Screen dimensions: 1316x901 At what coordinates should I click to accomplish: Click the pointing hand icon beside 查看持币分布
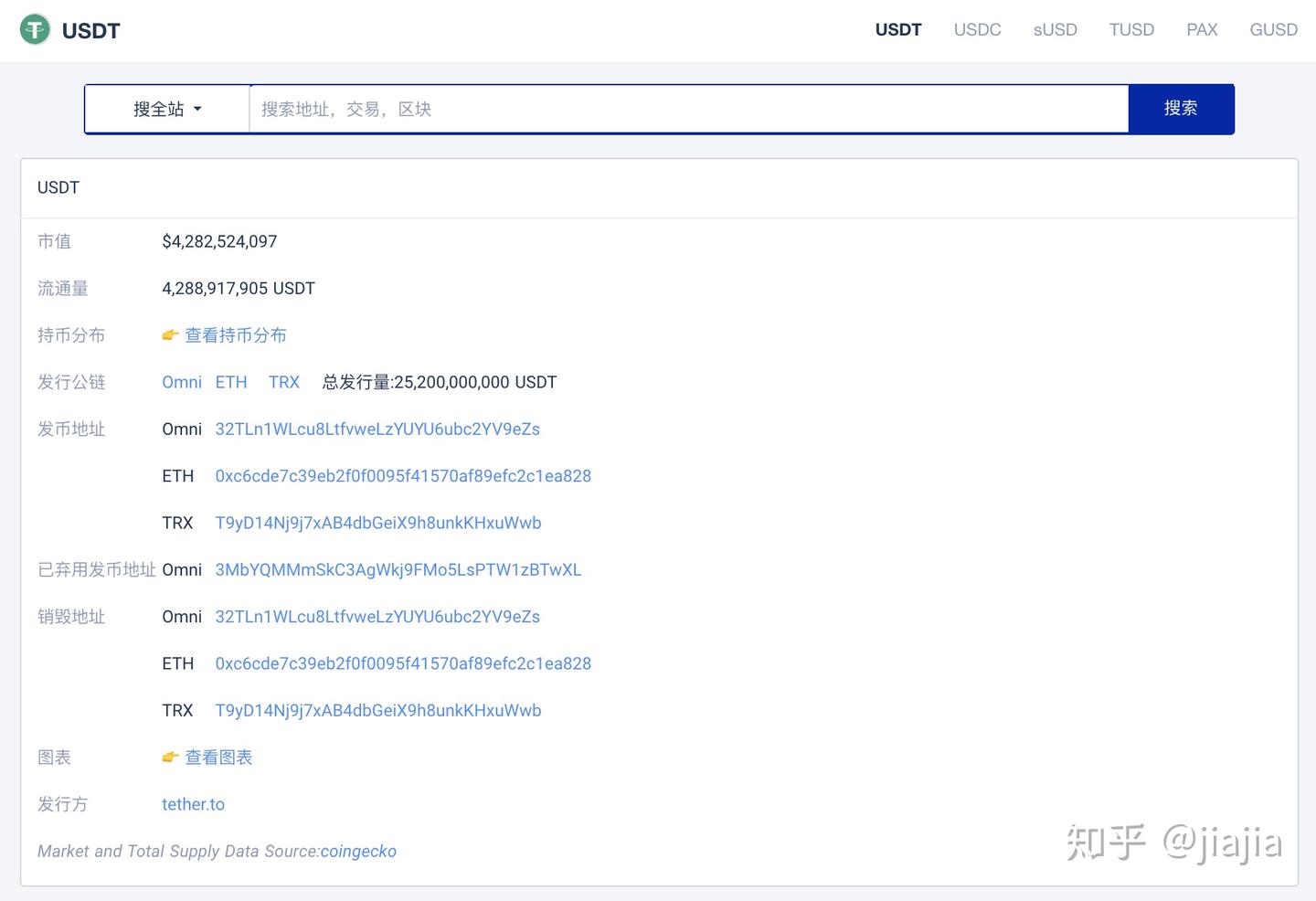coord(170,335)
